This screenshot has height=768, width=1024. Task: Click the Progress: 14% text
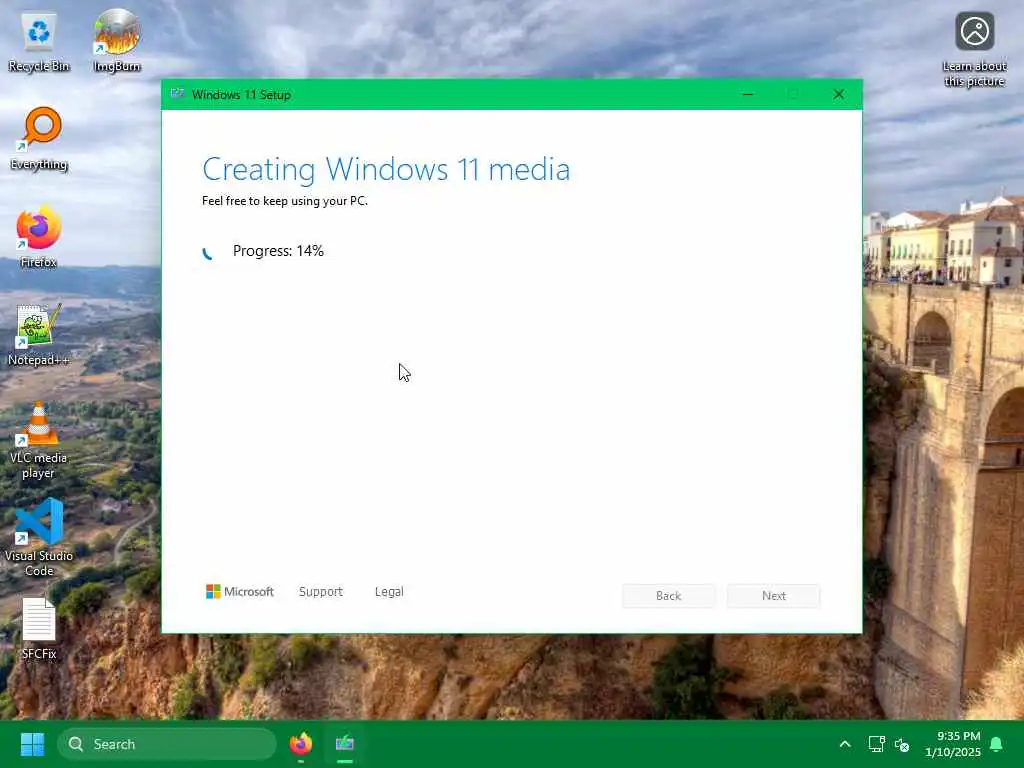278,251
